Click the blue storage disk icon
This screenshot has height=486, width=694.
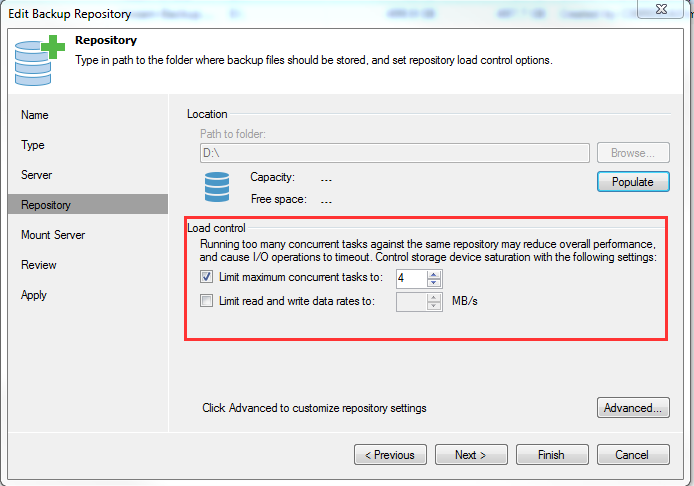[x=217, y=187]
